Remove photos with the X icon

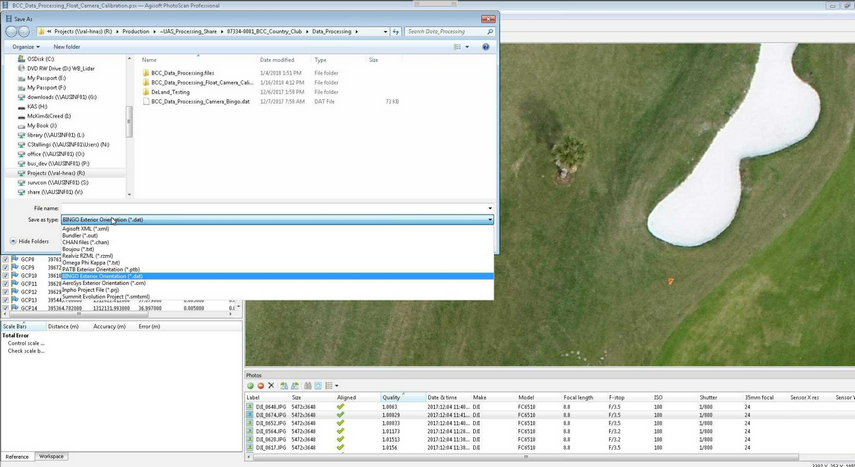pos(271,386)
